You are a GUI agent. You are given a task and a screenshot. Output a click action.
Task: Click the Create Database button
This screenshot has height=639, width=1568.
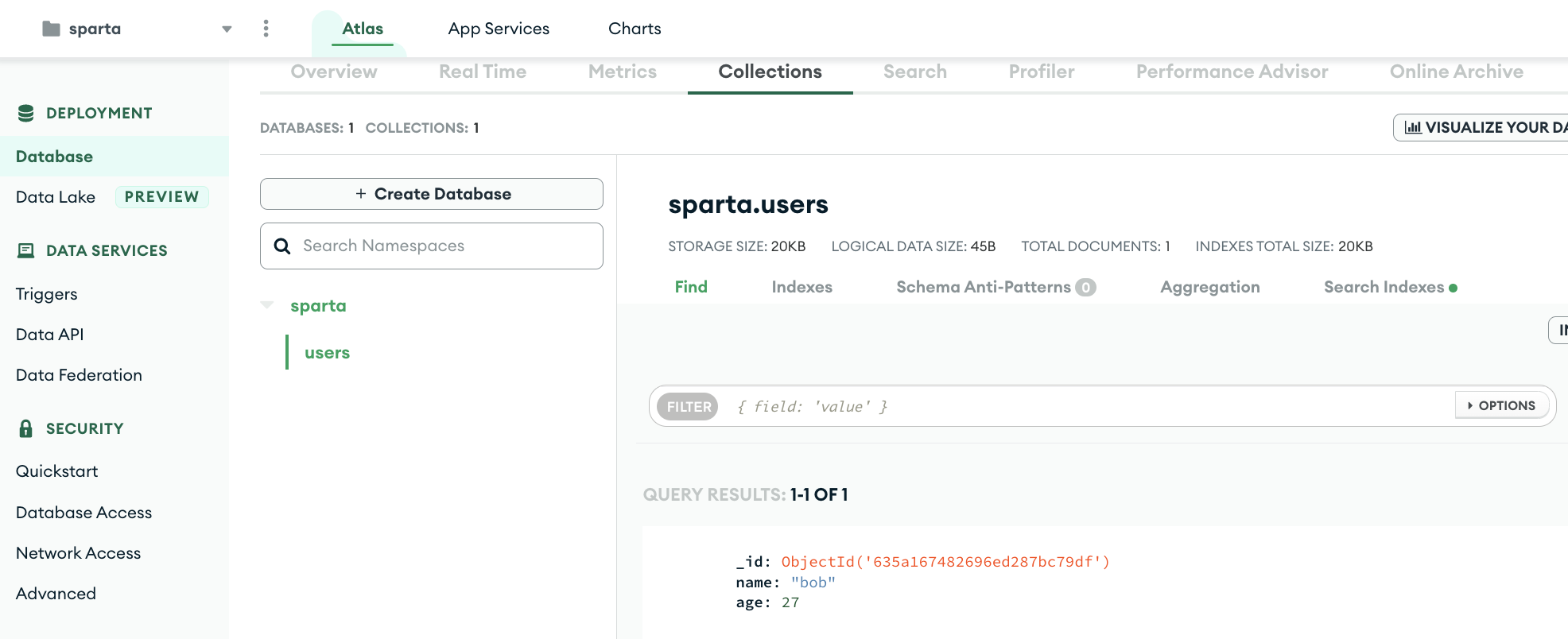(x=432, y=194)
